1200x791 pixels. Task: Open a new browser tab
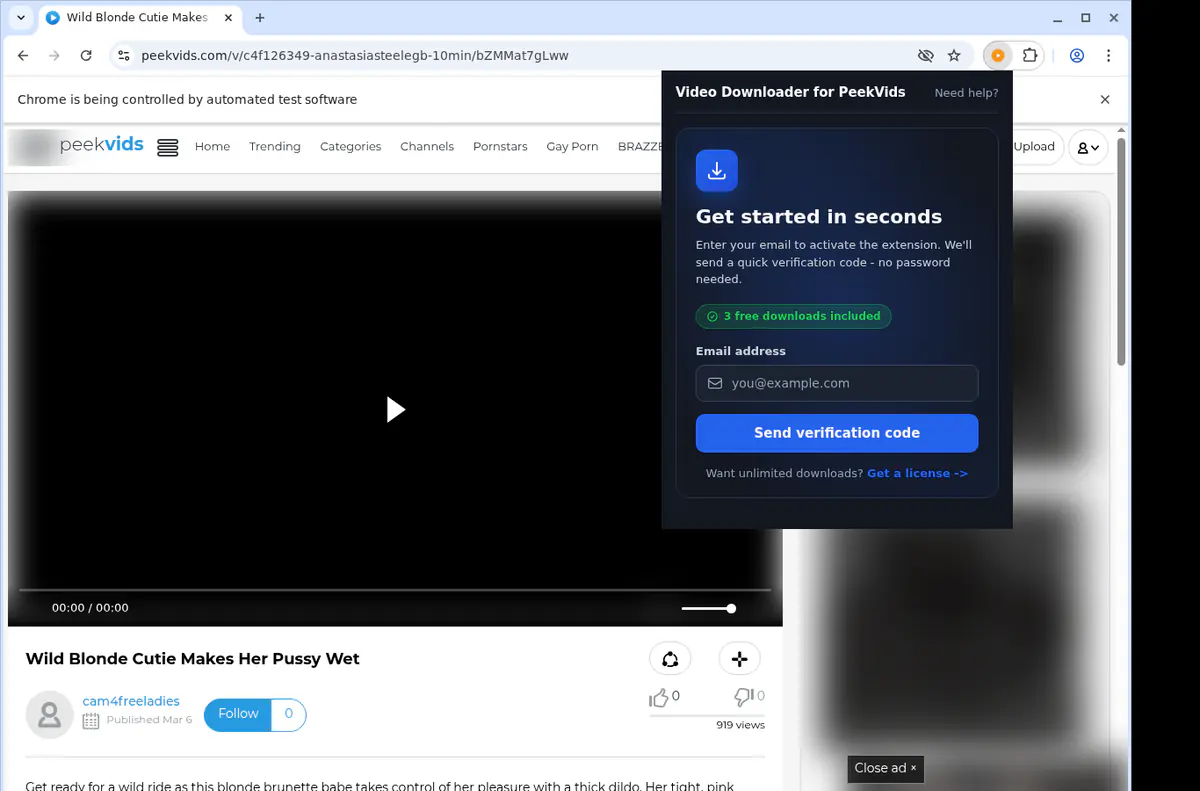(x=260, y=18)
